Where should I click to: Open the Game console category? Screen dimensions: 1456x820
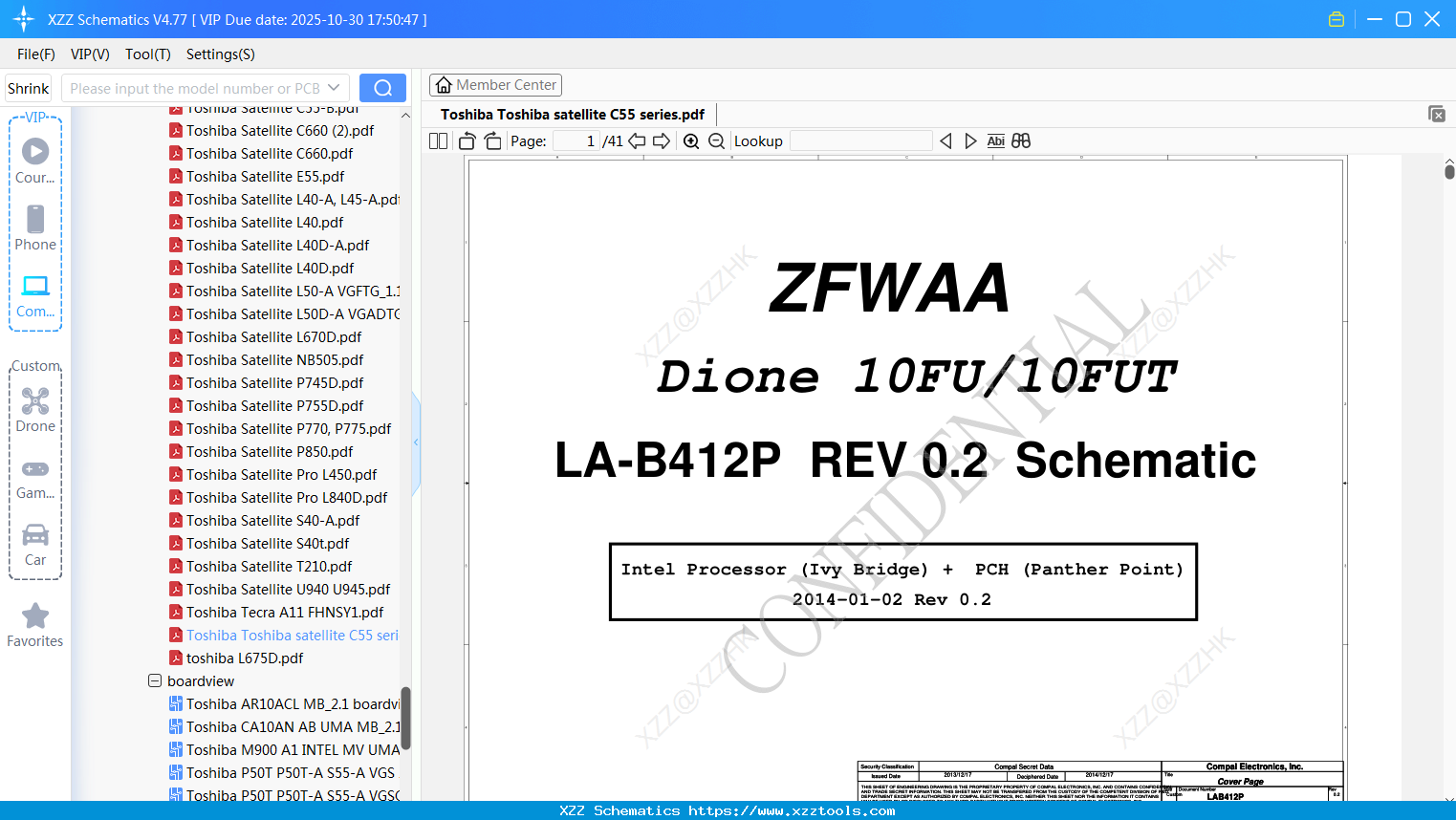(35, 478)
